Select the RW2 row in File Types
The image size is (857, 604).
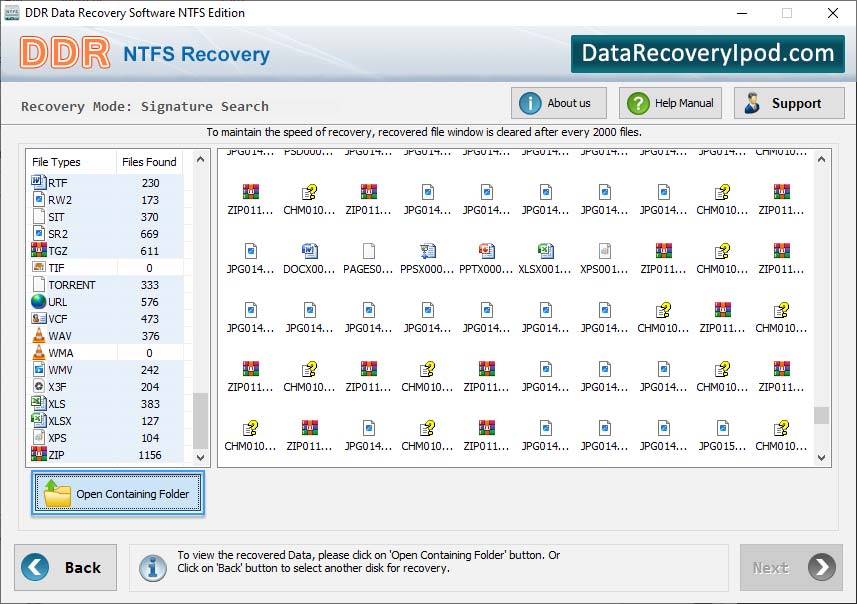pyautogui.click(x=106, y=200)
